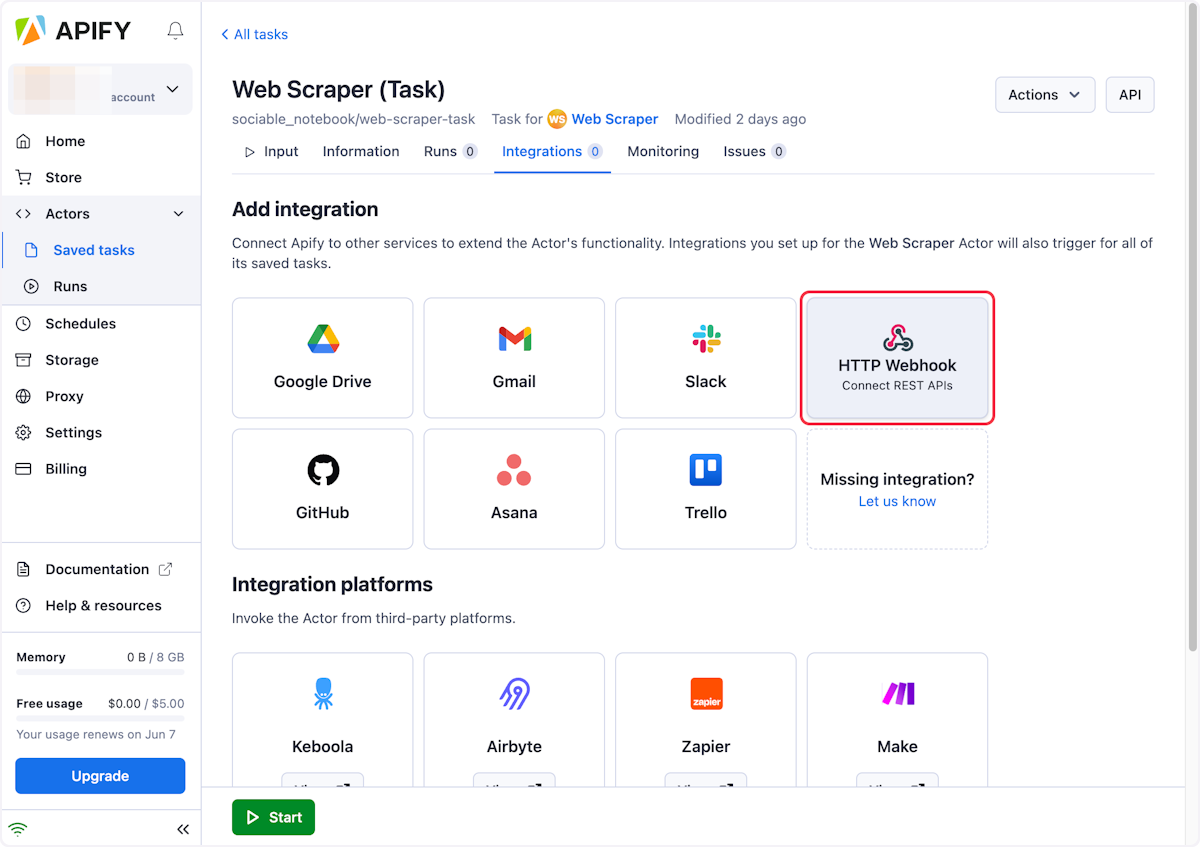Open the Actions dropdown
The width and height of the screenshot is (1200, 847).
[1045, 95]
